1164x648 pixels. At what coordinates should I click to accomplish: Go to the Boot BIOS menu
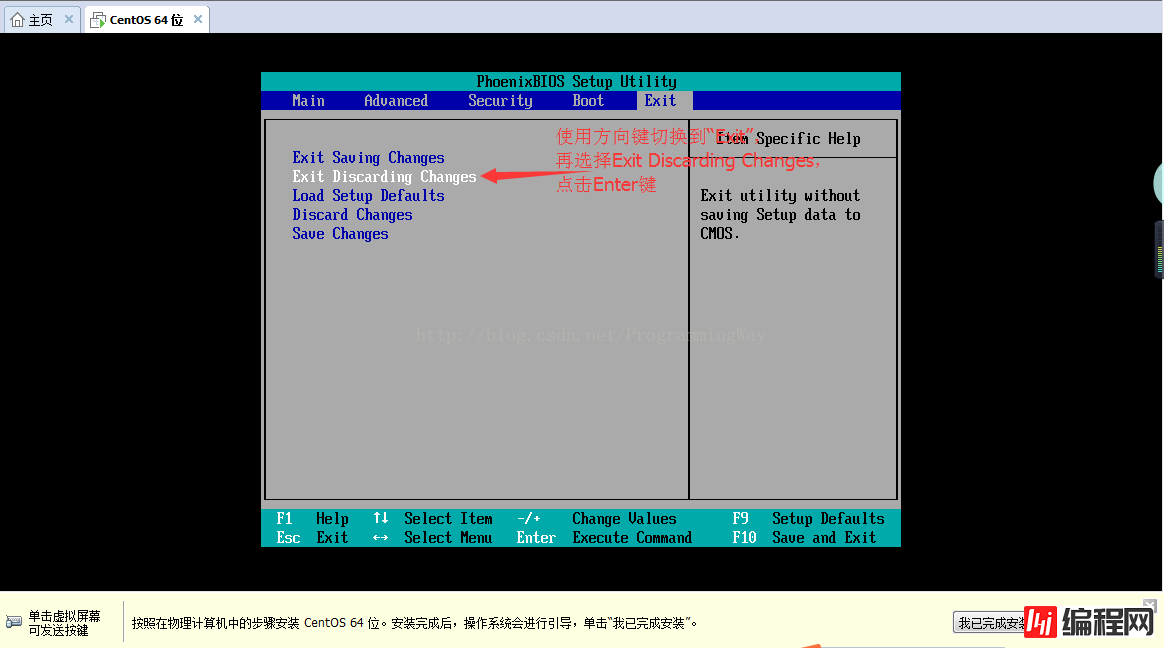tap(588, 101)
